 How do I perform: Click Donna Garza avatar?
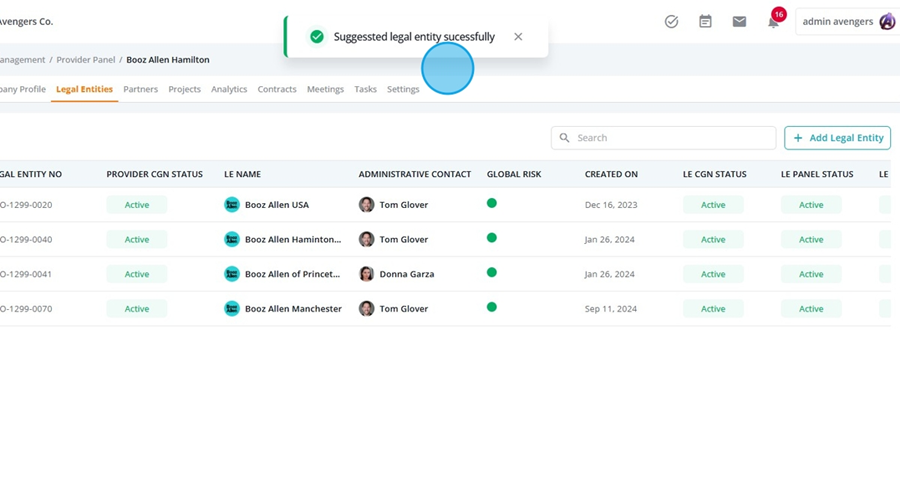click(x=366, y=274)
